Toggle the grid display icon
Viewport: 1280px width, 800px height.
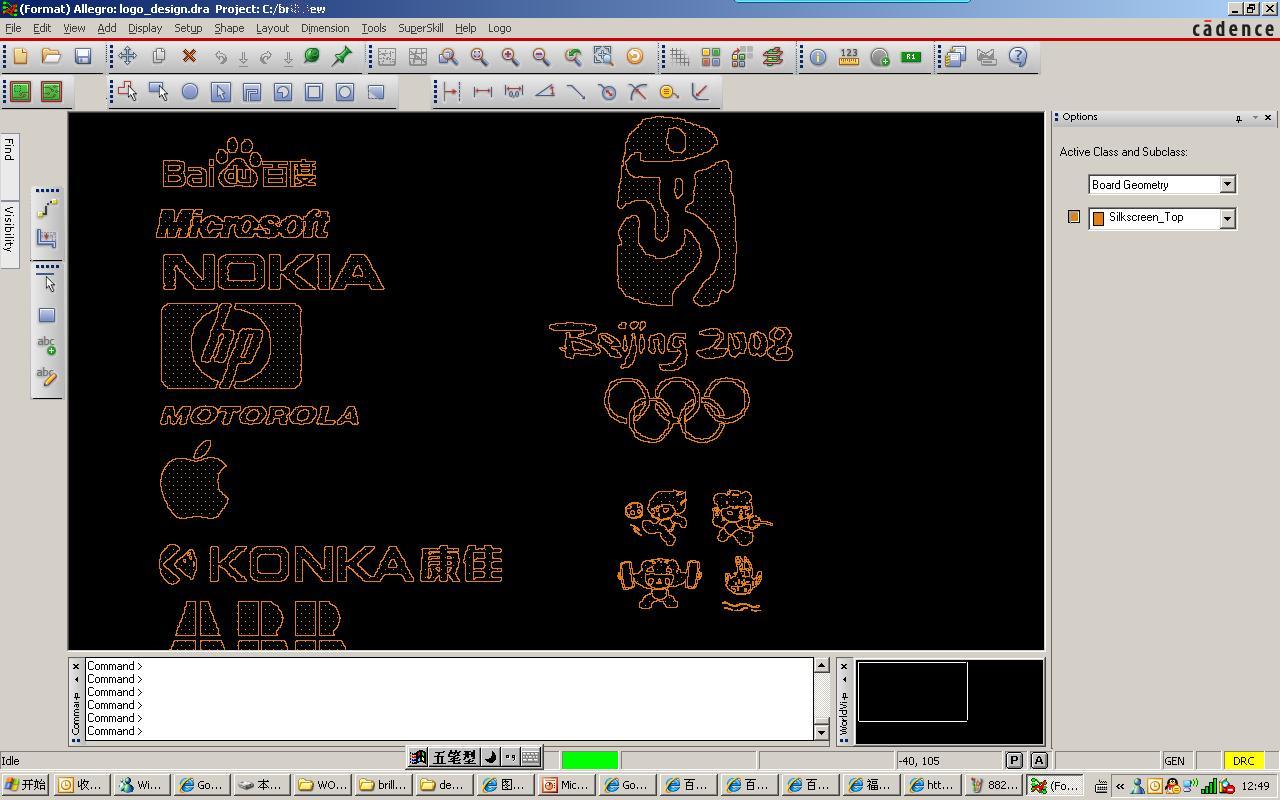(x=680, y=57)
